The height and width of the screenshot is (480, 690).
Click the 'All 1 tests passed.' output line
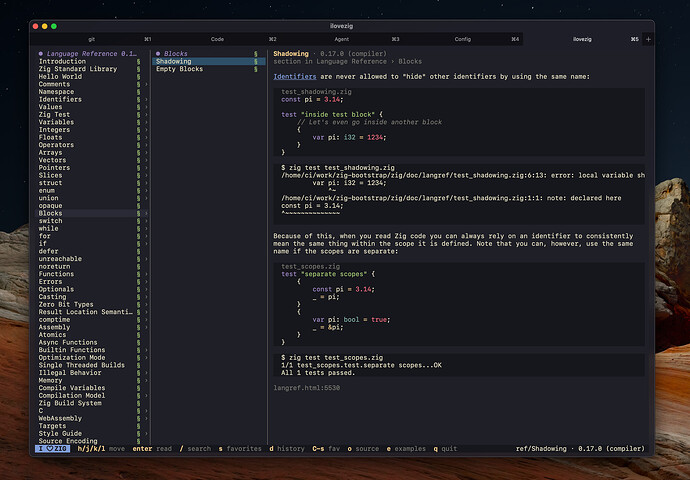318,373
